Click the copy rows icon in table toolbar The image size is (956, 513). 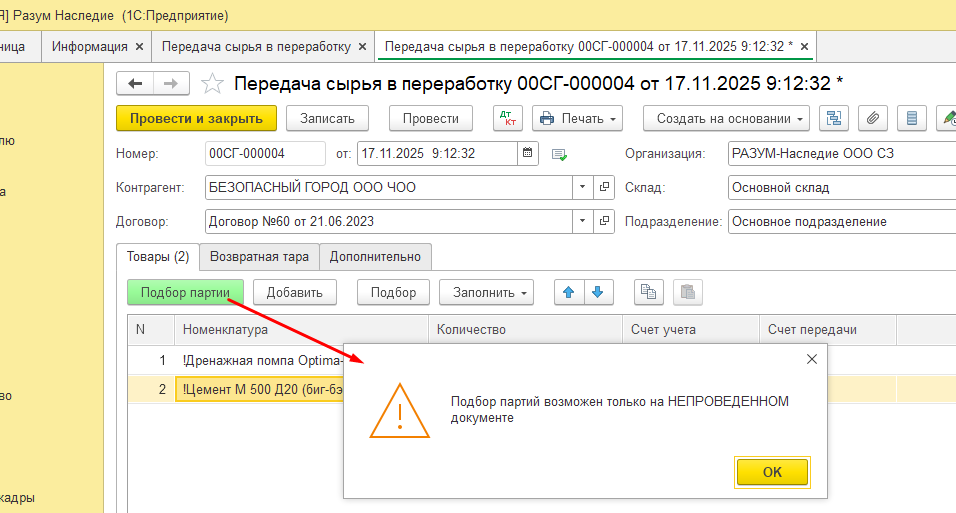[x=649, y=292]
